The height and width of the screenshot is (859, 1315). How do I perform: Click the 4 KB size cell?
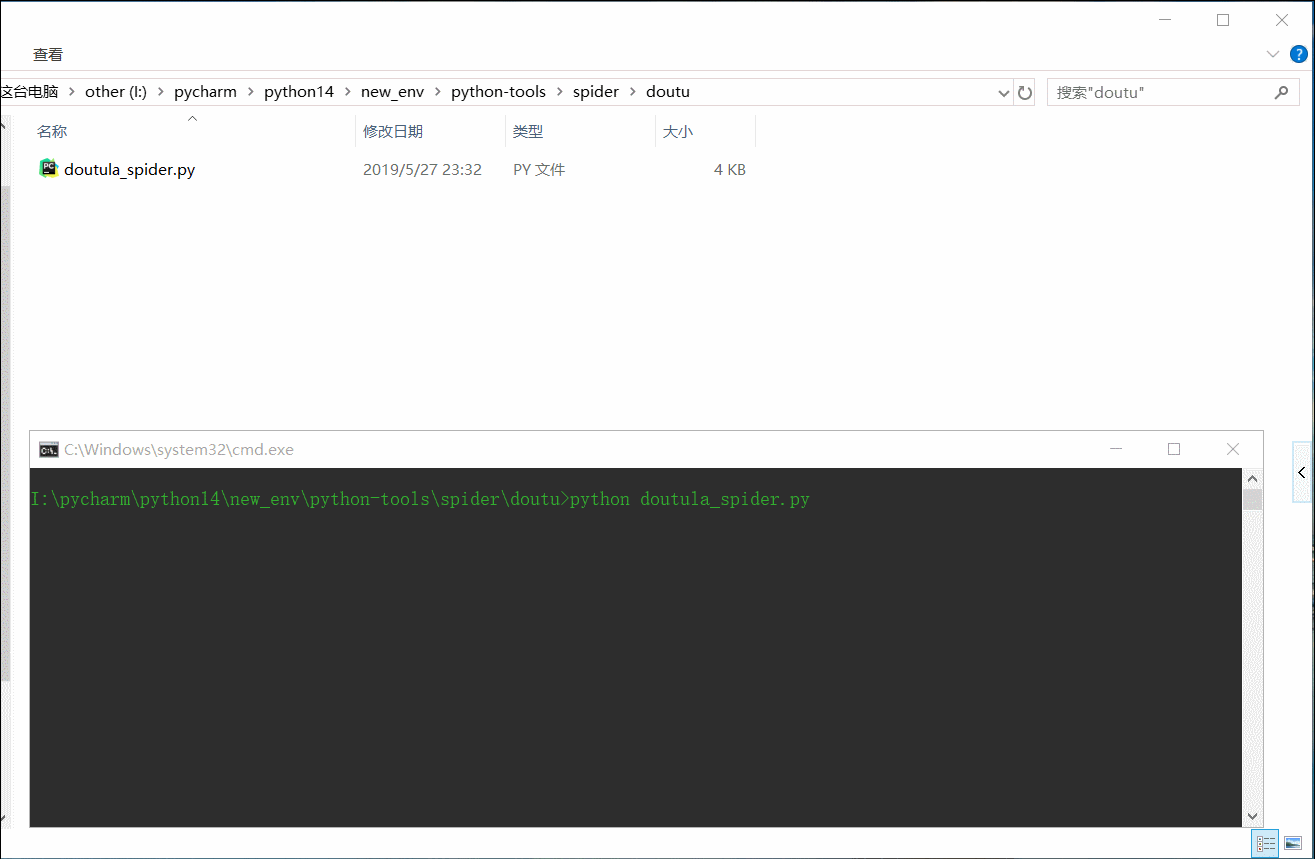click(x=730, y=170)
